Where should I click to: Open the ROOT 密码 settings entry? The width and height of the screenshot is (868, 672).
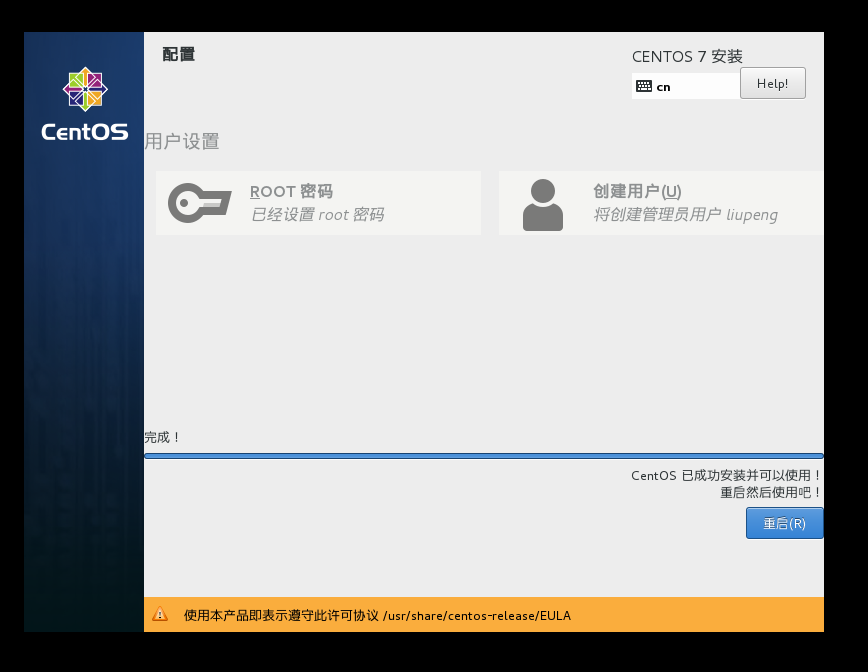pos(318,203)
